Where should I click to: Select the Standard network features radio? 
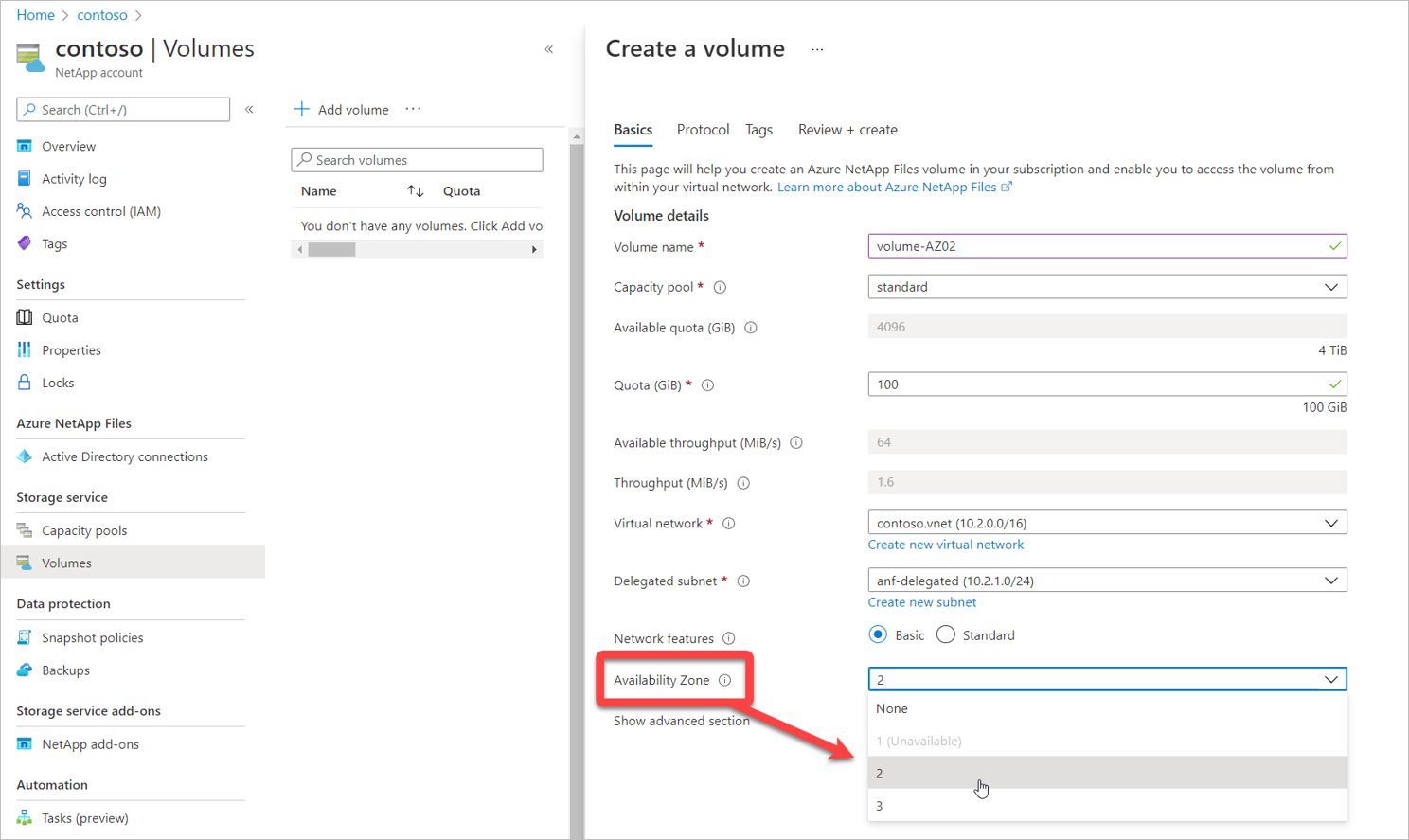tap(945, 634)
